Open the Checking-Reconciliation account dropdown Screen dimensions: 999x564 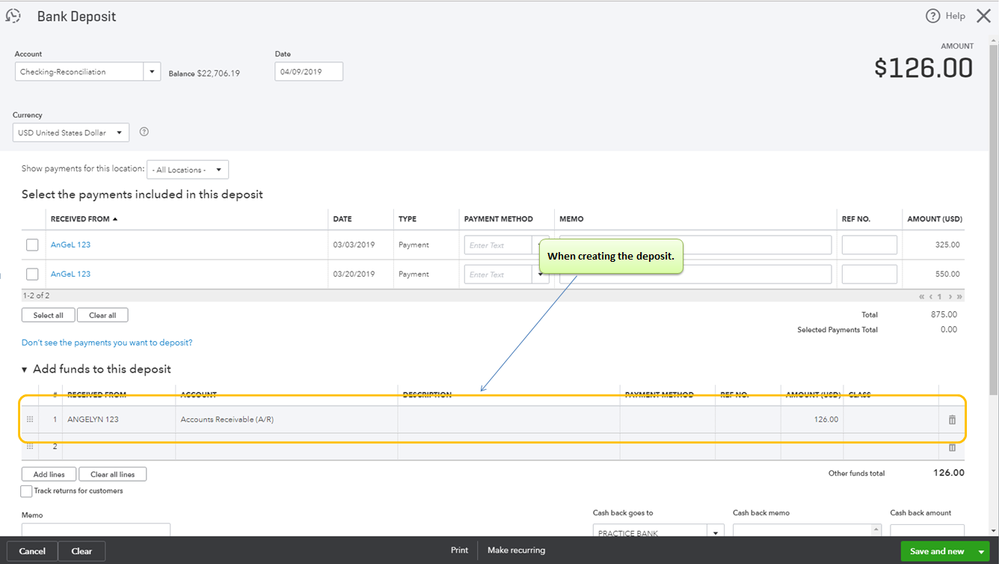[152, 71]
